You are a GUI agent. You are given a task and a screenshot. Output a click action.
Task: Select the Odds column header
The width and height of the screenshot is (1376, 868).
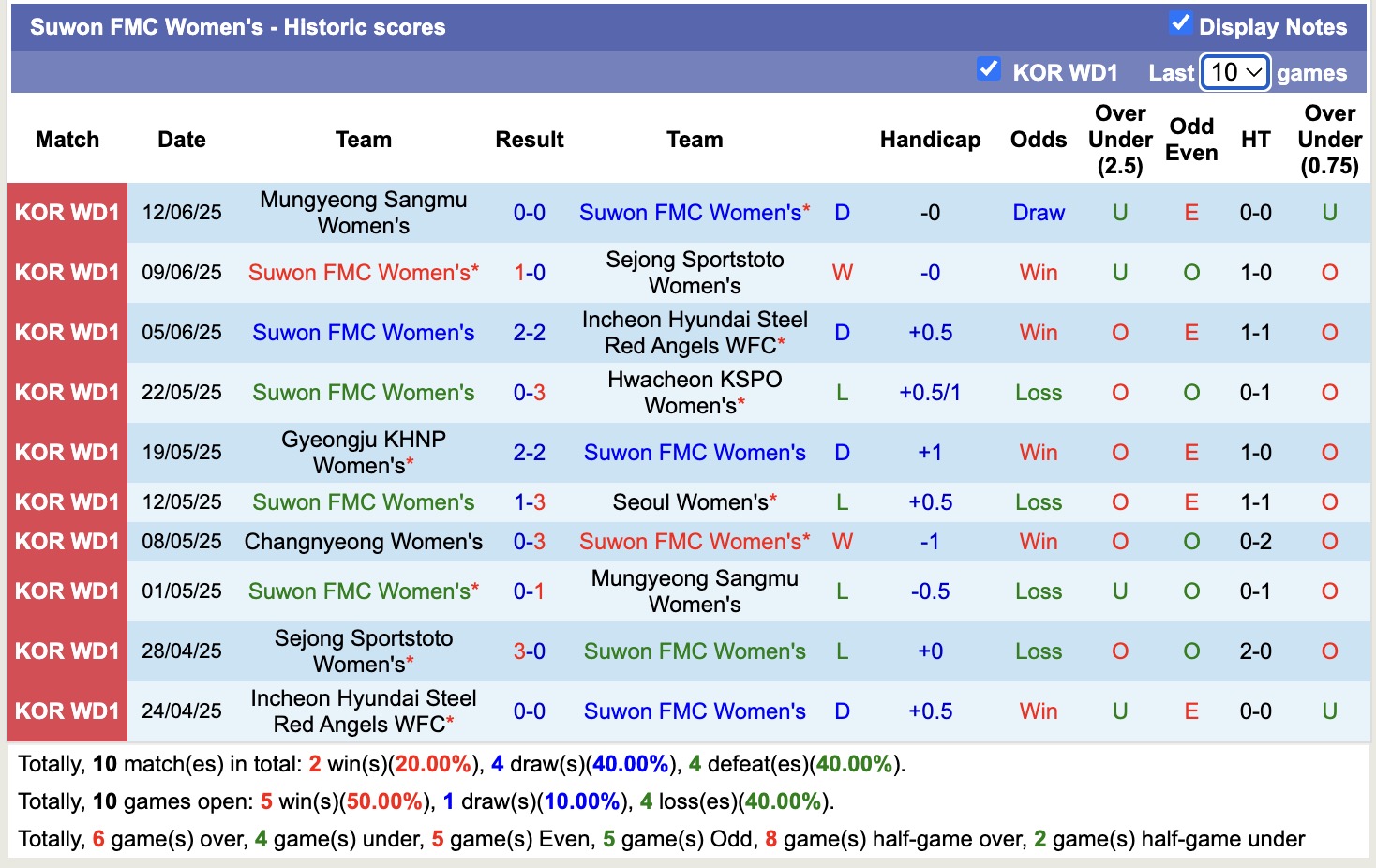point(1038,139)
